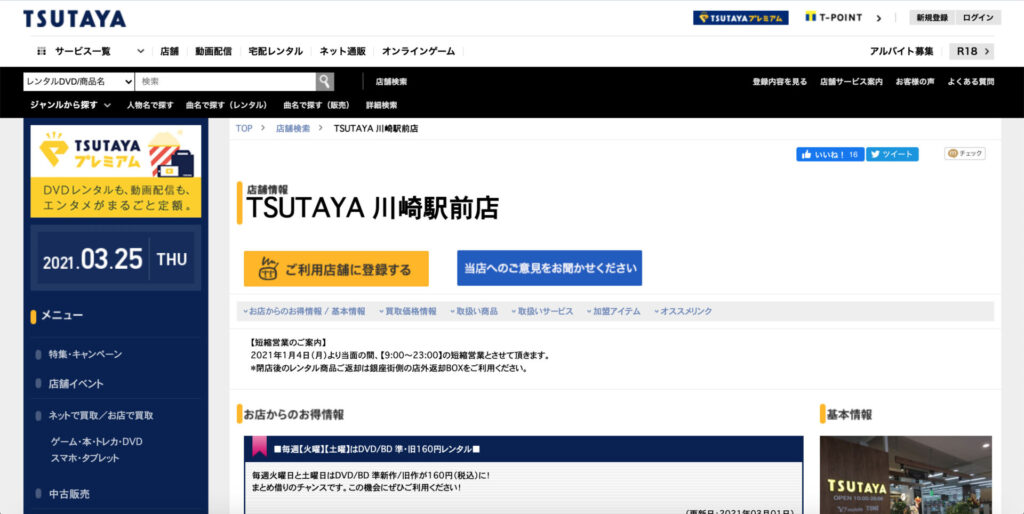Jump to 加盟アイテム section
This screenshot has height=514, width=1024.
[614, 312]
